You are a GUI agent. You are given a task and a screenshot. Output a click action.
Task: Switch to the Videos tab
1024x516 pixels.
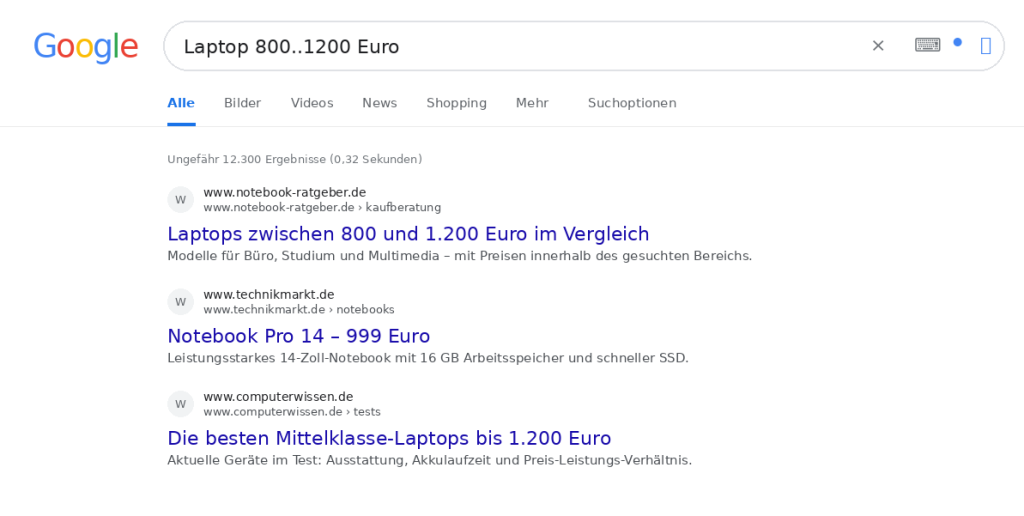tap(312, 103)
